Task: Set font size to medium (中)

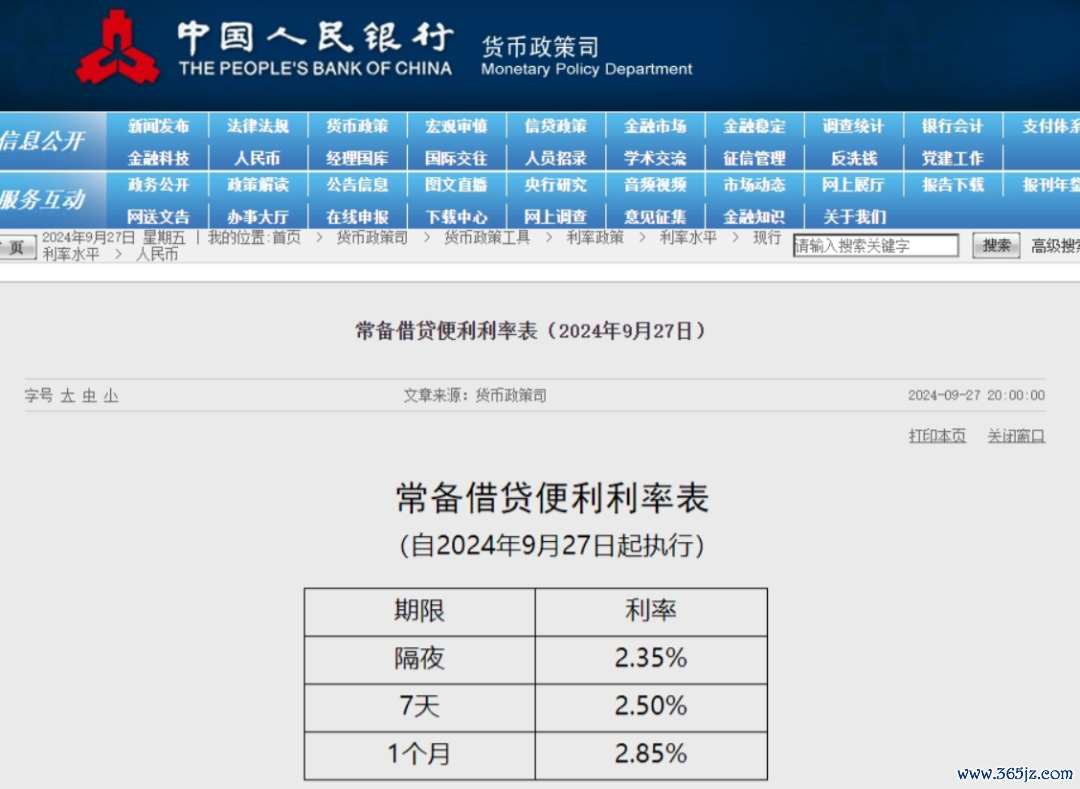Action: tap(89, 396)
